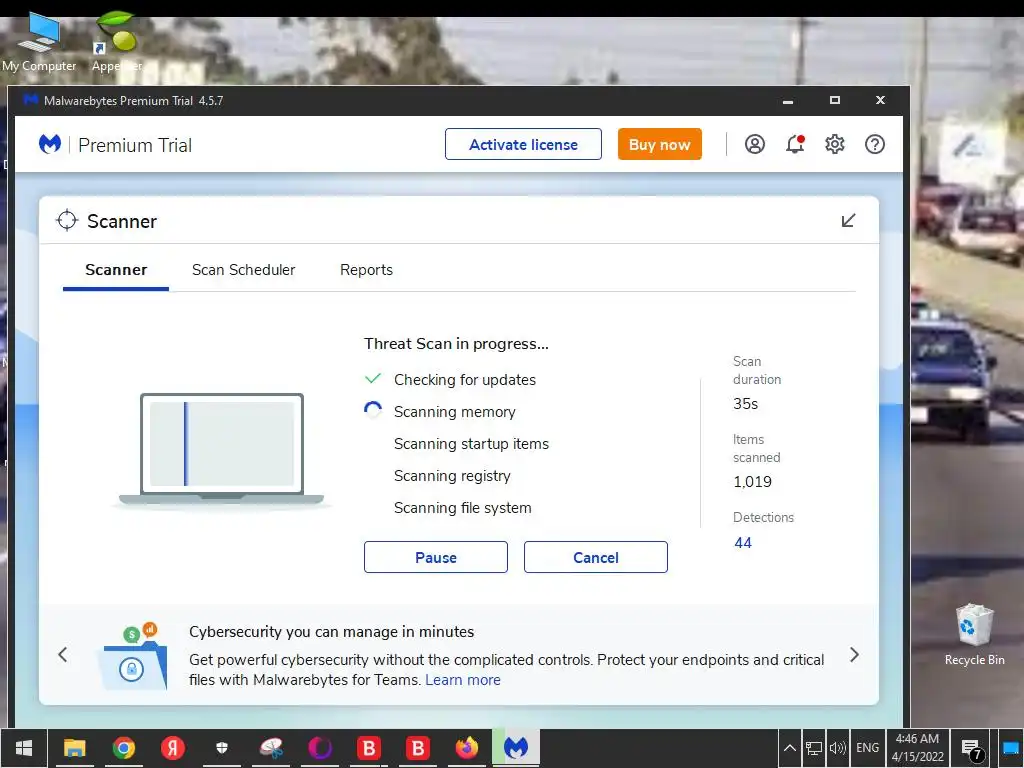Click the 'Scanning file system' step text
Image resolution: width=1024 pixels, height=768 pixels.
(462, 508)
